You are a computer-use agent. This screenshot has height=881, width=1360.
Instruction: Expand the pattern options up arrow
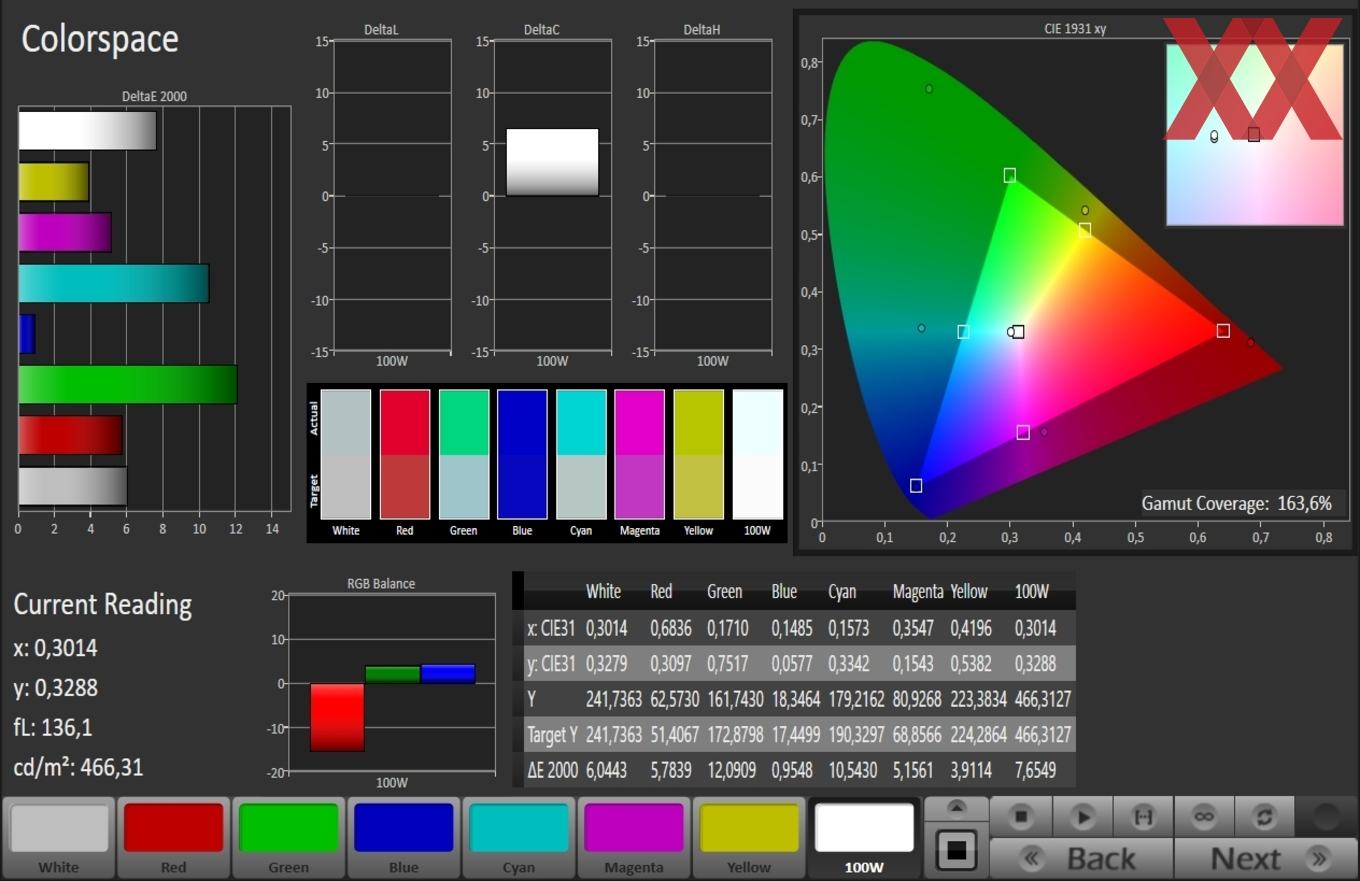click(956, 807)
